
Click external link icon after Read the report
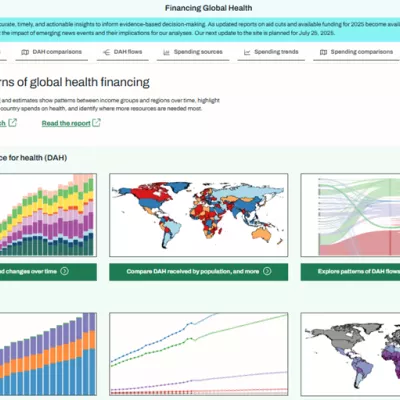[x=96, y=123]
